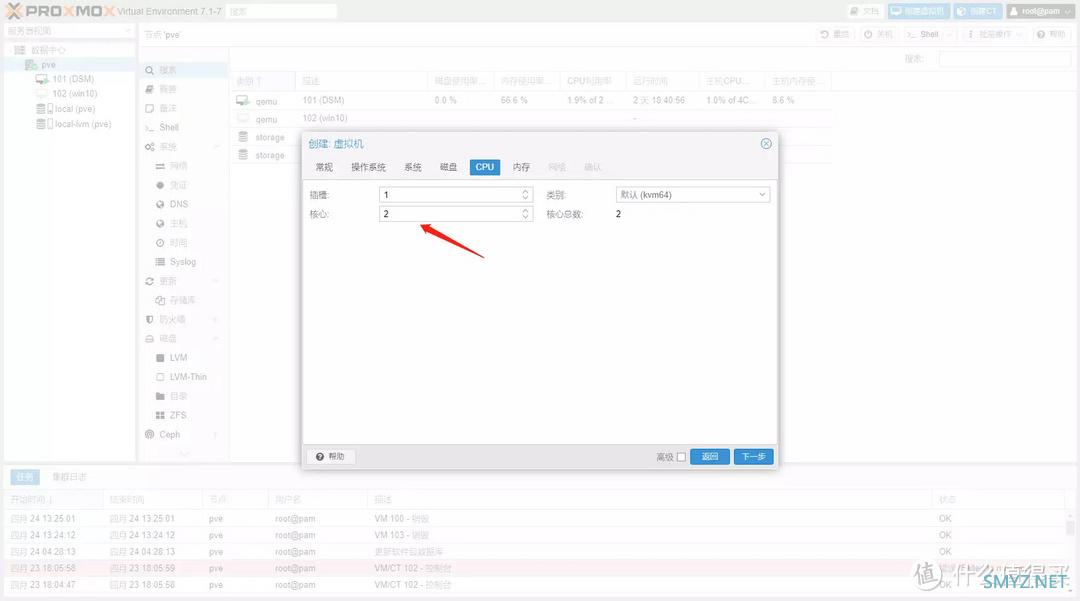
Task: Open the 类别 默认 (kvm64) dropdown
Action: (x=693, y=195)
